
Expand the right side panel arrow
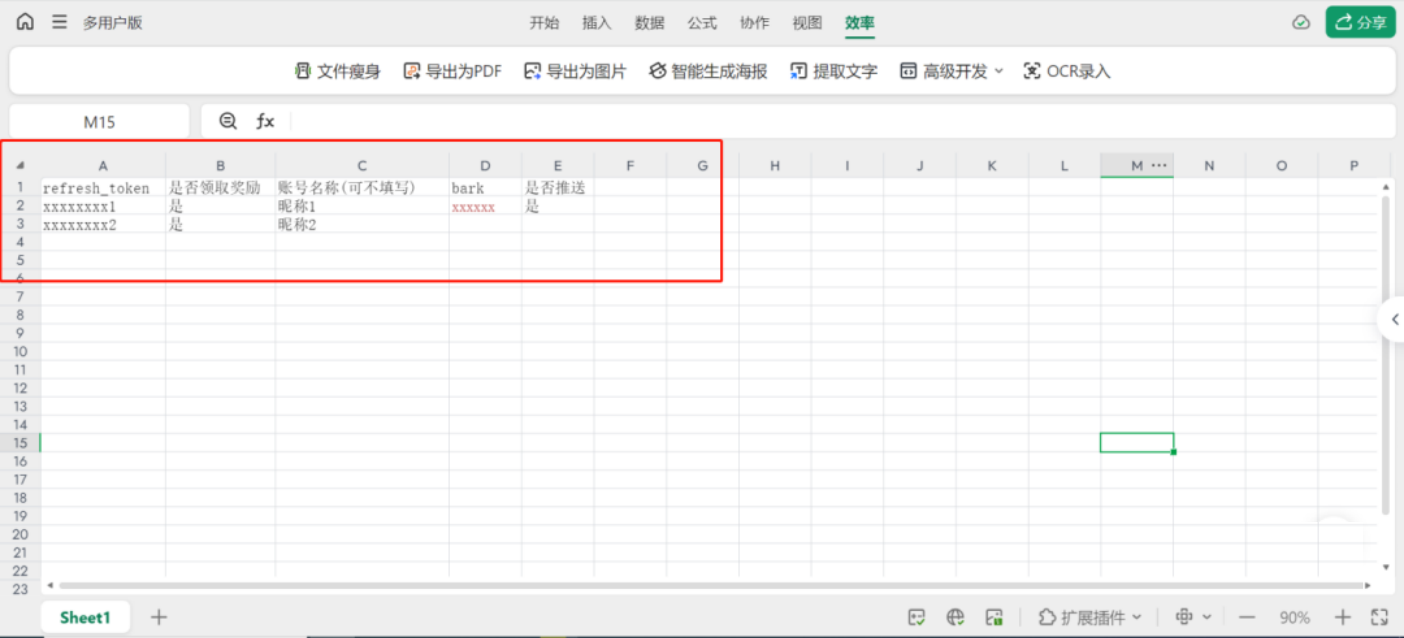[x=1393, y=320]
